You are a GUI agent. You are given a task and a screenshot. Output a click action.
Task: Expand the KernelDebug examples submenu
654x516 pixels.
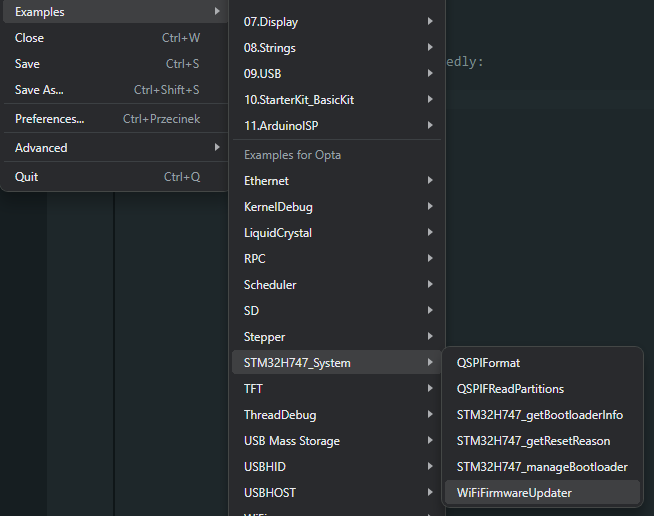337,207
